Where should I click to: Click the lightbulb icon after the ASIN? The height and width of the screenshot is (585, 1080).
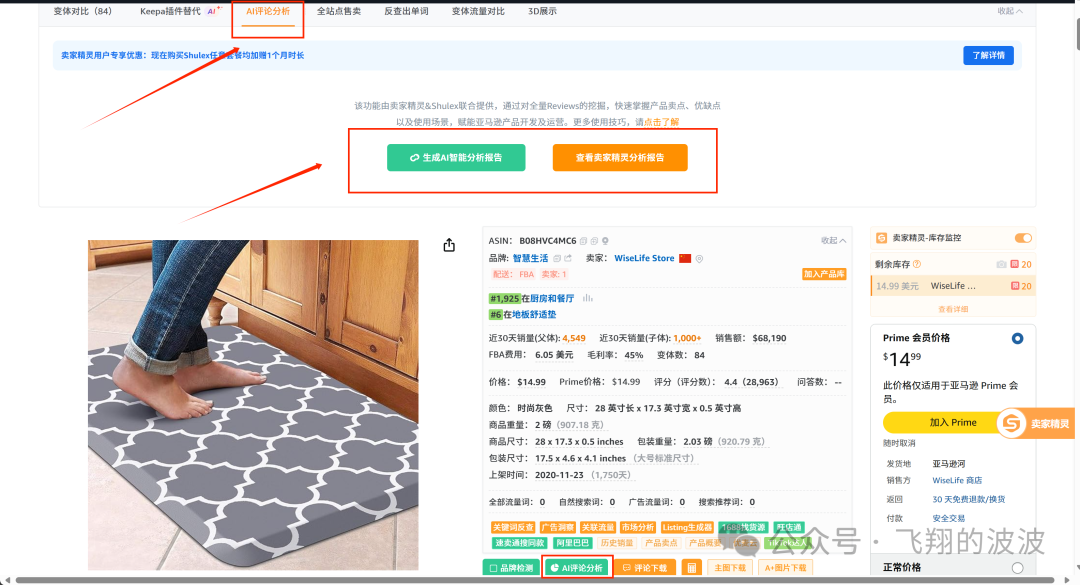(605, 241)
